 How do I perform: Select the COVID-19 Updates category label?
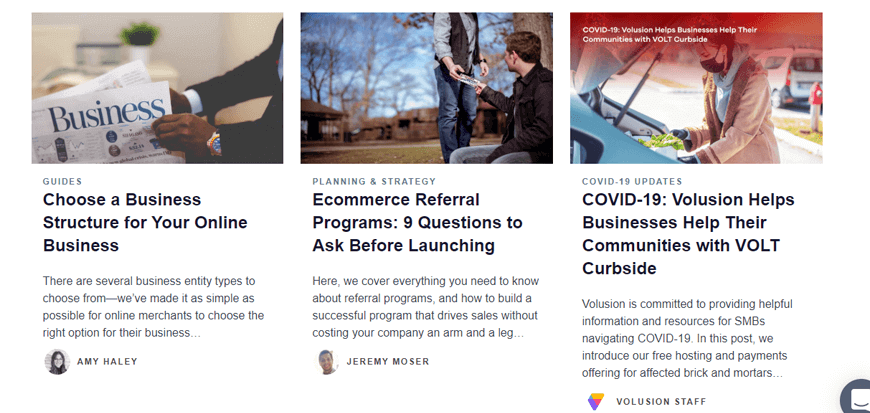tap(632, 182)
